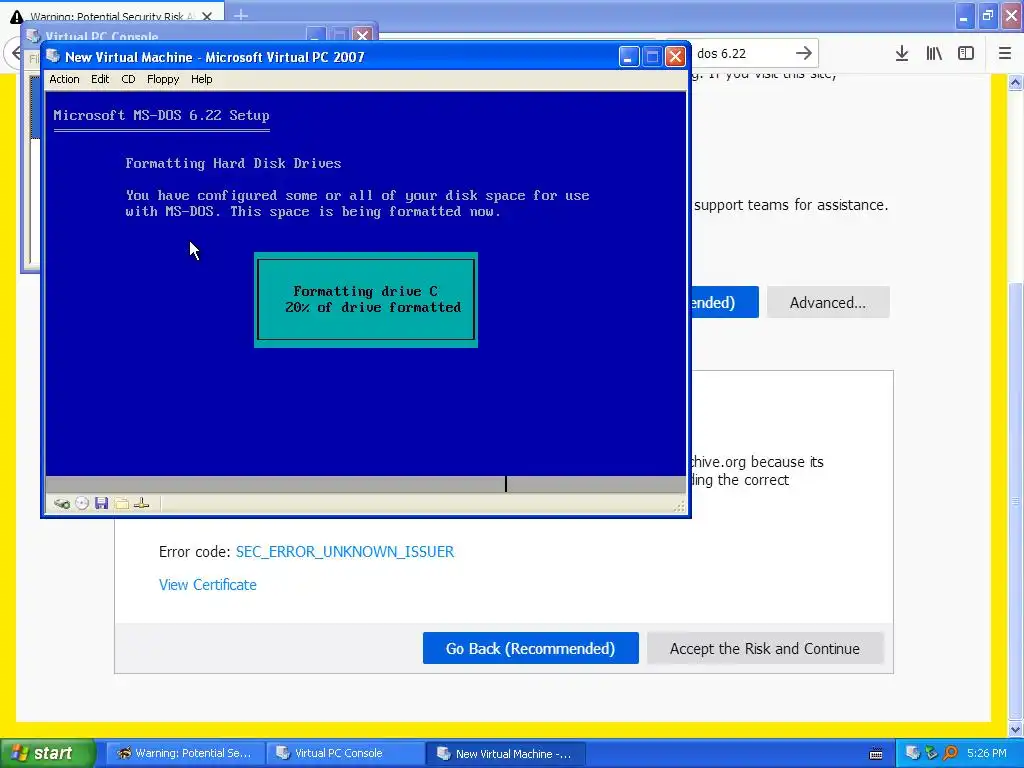Click the Formatting Hard Disk Drives heading
1024x768 pixels.
click(x=233, y=163)
